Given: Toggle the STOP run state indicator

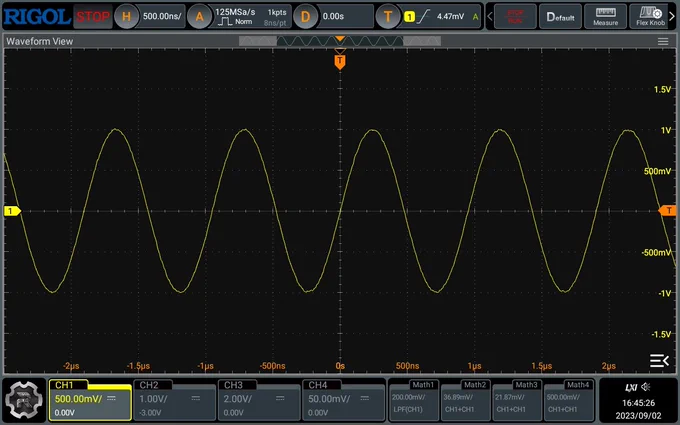Looking at the screenshot, I should (93, 16).
